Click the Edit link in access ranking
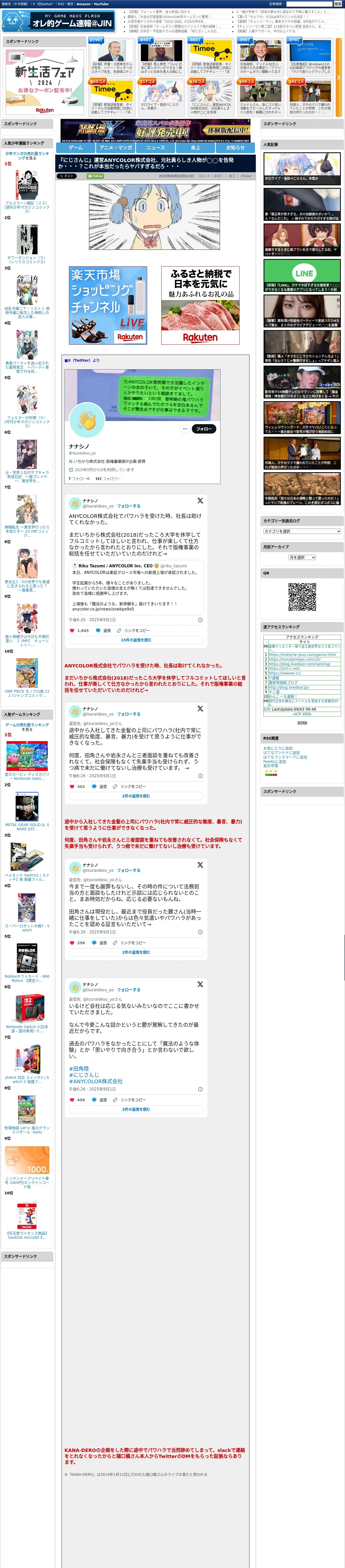The image size is (345, 1568). 267,709
